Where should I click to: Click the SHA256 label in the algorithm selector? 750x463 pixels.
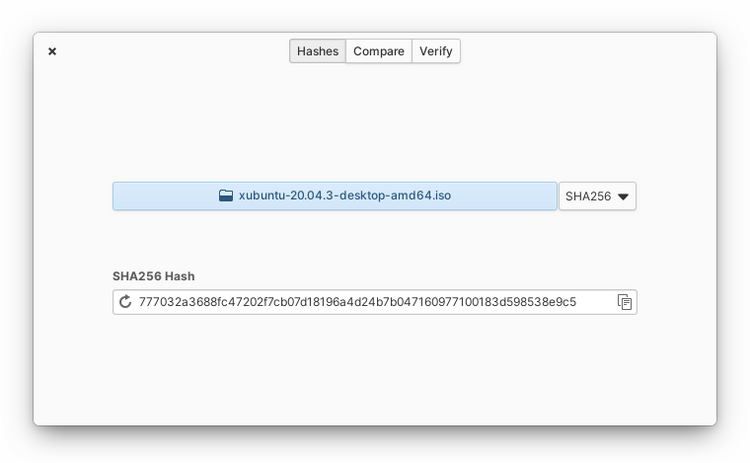pyautogui.click(x=588, y=197)
